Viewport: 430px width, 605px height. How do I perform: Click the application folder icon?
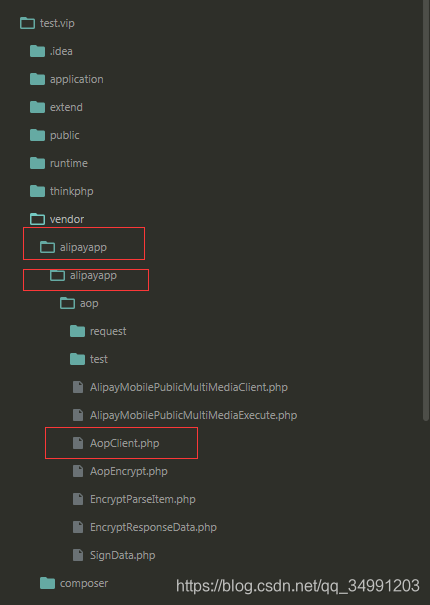[x=37, y=79]
